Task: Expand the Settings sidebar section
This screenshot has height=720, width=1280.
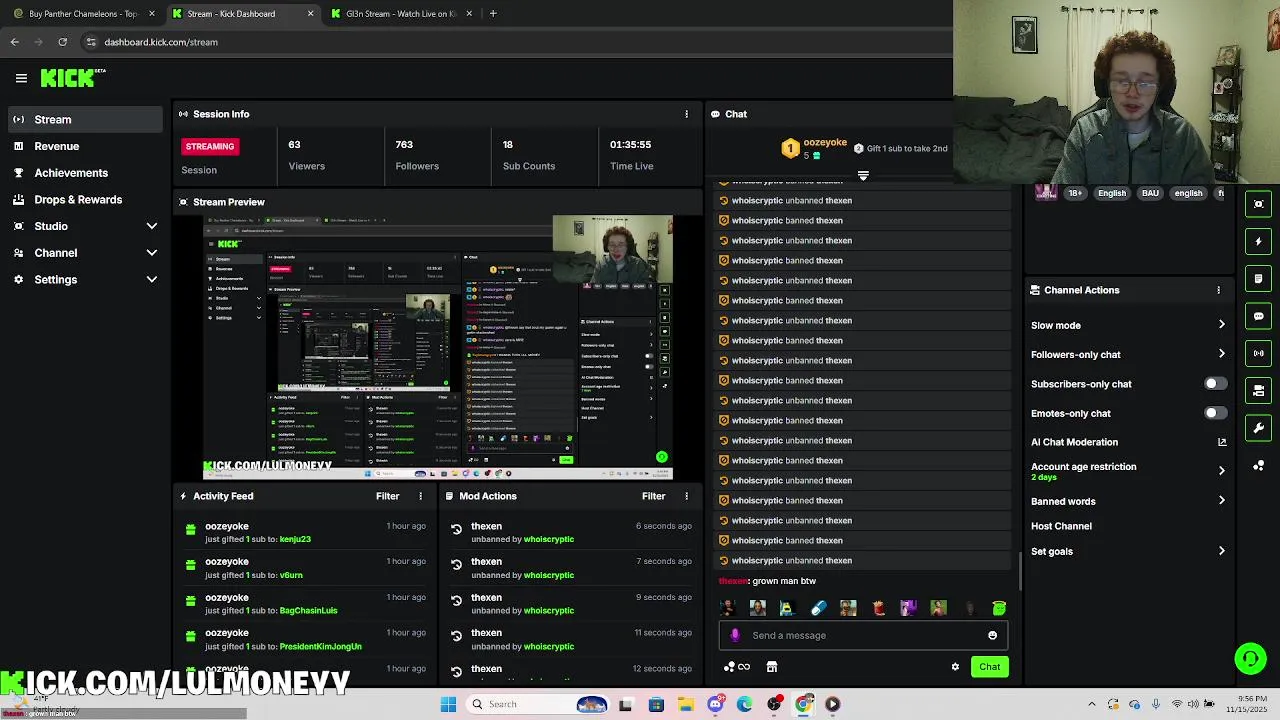Action: [x=84, y=280]
